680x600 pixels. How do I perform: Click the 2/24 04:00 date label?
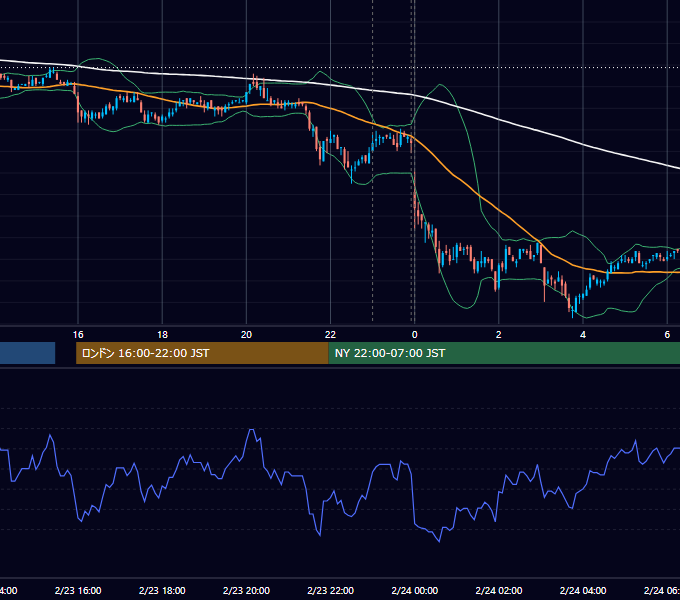(583, 590)
